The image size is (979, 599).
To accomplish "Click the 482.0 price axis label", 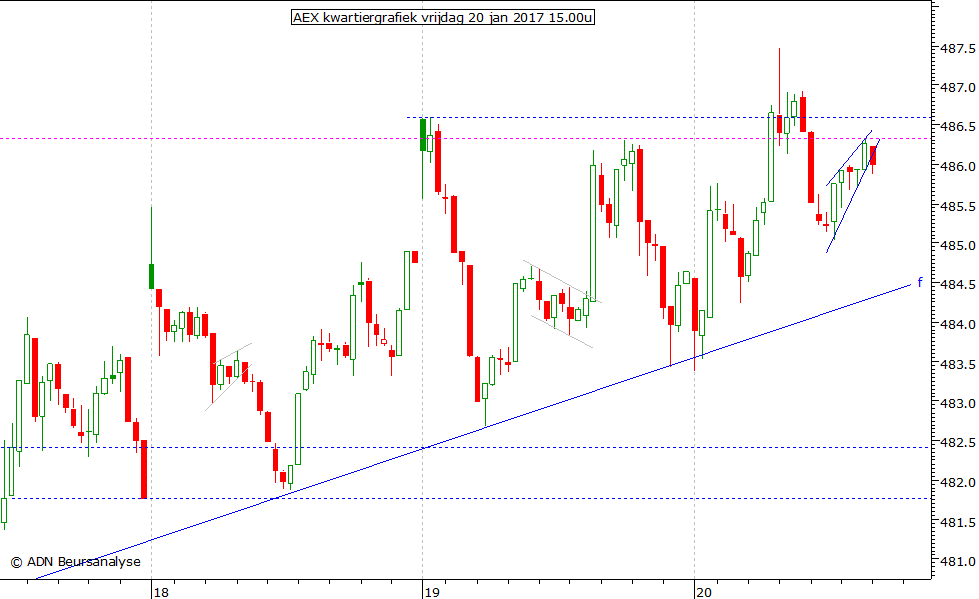I will tap(958, 483).
